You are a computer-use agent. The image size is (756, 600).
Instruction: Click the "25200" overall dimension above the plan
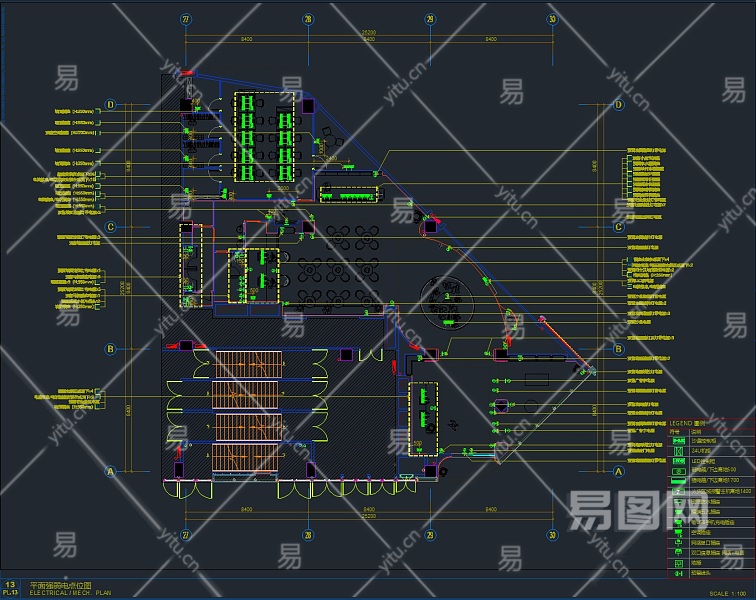click(369, 33)
